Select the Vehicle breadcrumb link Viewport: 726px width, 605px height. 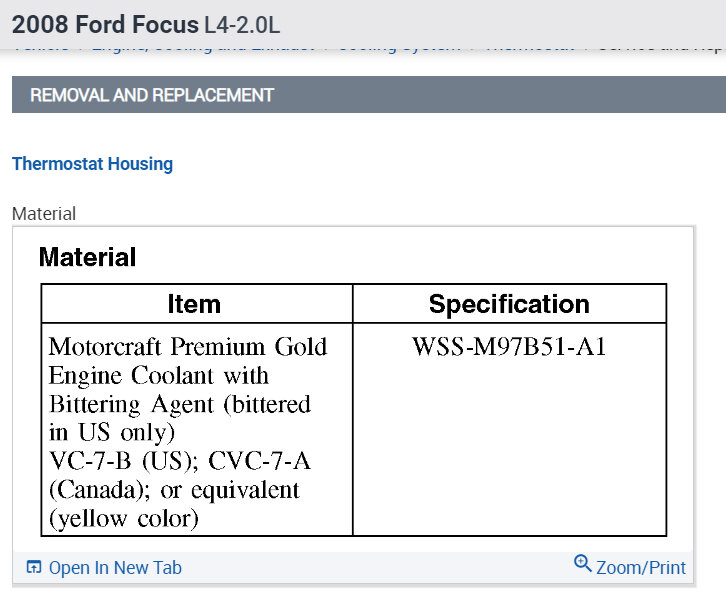coord(41,47)
